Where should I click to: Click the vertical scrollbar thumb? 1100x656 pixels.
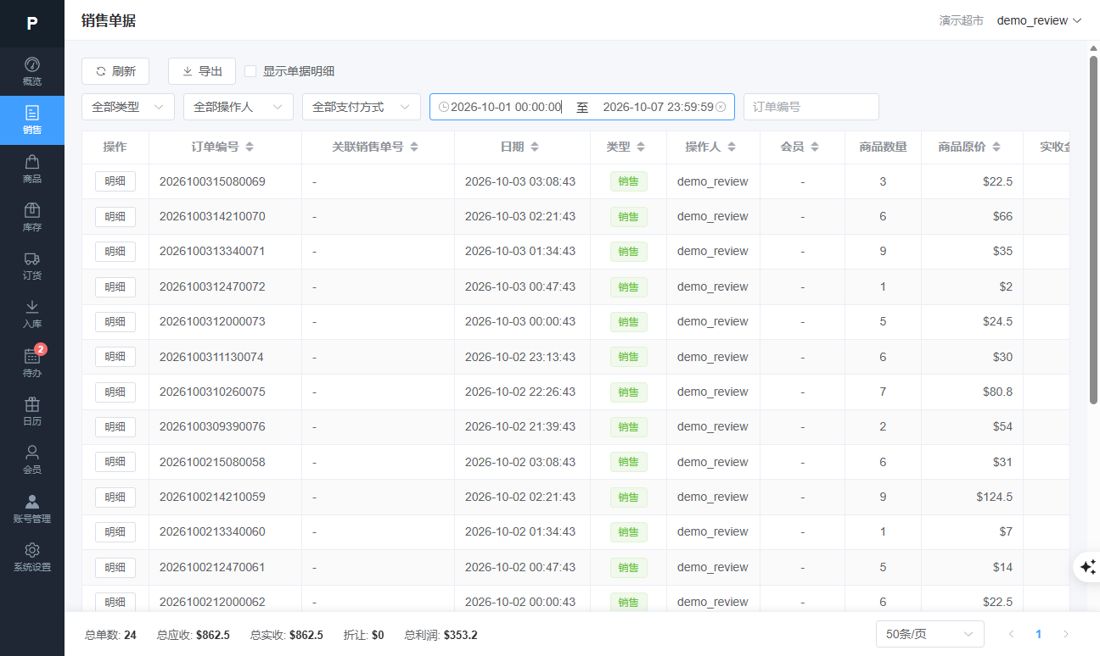click(1093, 230)
